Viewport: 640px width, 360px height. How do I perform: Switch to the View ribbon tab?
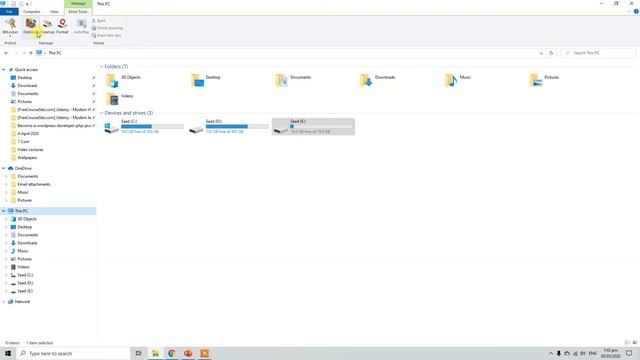point(54,12)
